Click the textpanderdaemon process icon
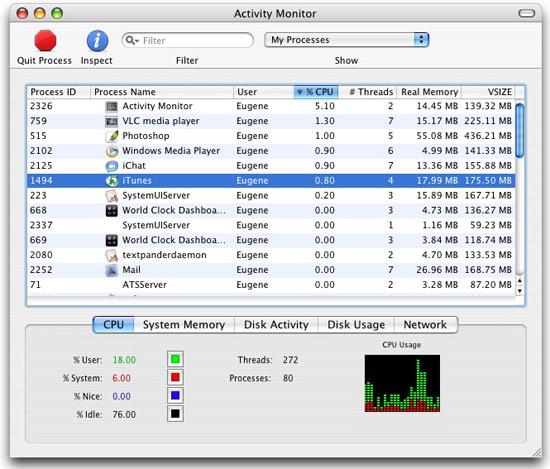Screen dimensions: 550x469 point(112,255)
